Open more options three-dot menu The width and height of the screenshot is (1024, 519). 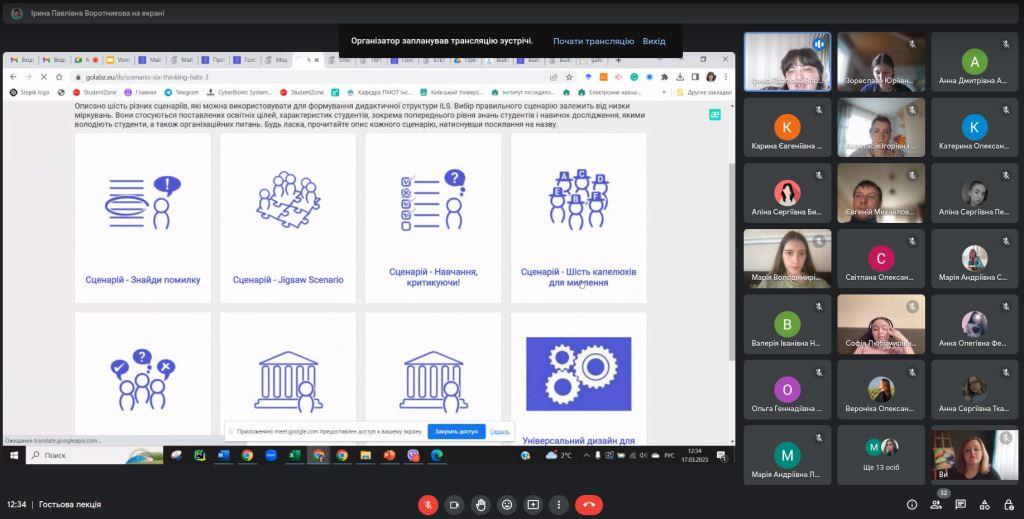click(559, 505)
